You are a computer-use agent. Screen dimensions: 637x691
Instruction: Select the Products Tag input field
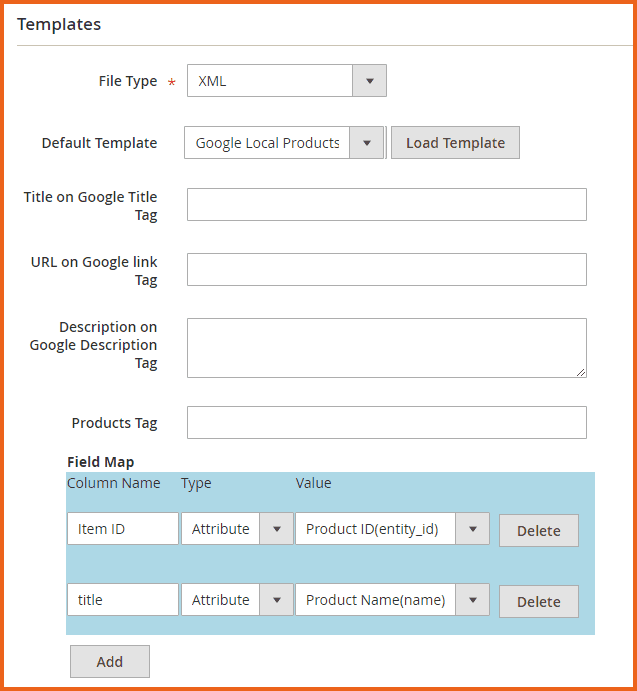click(386, 423)
